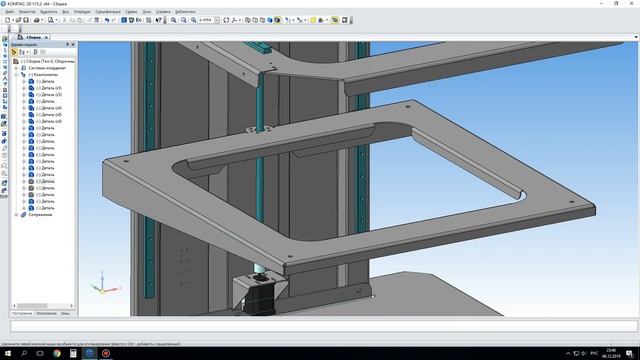Print the document using the printer icon
Image resolution: width=640 pixels, height=360 pixels.
(36, 20)
